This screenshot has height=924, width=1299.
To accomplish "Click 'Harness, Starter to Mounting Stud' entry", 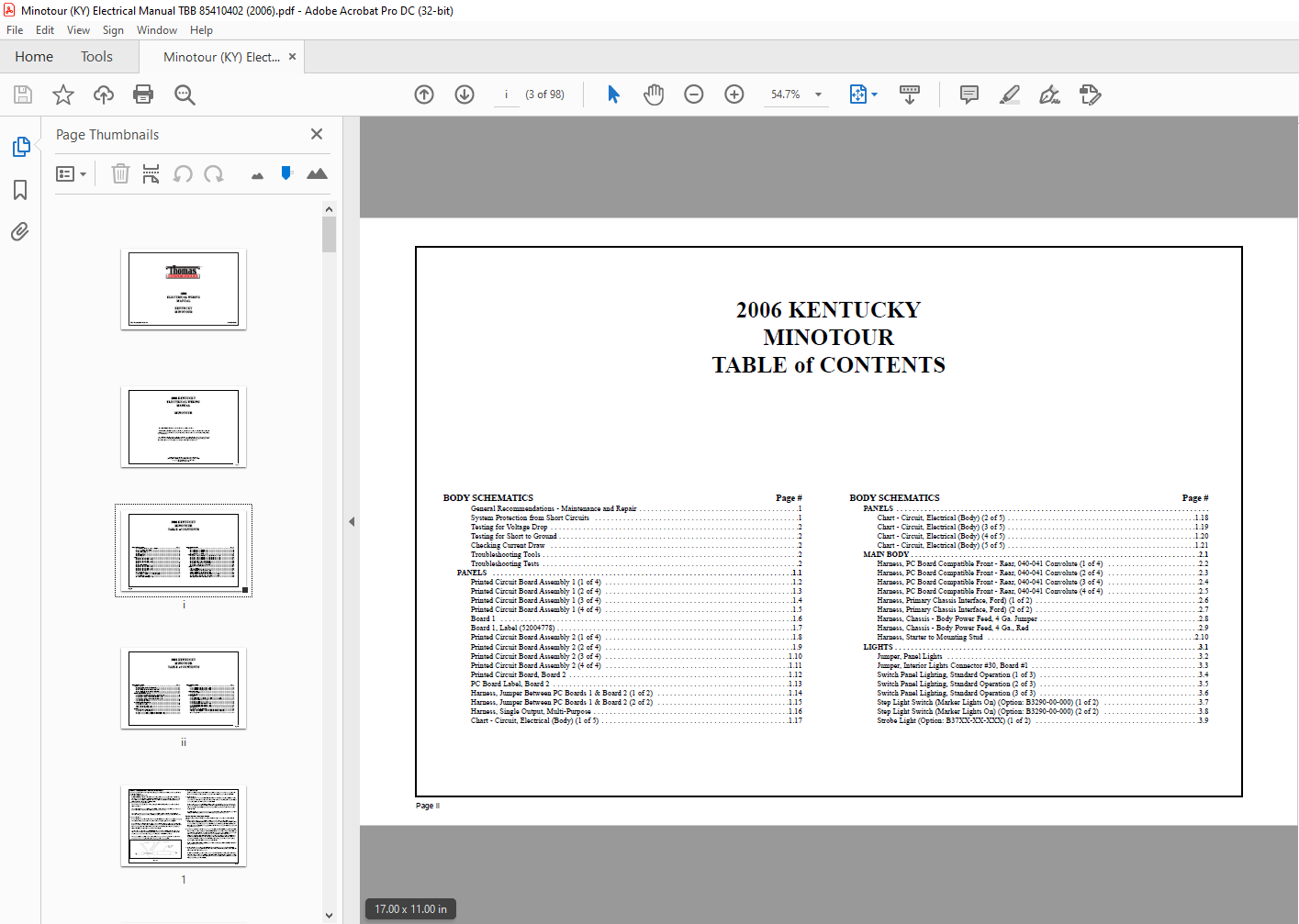I will [x=930, y=637].
